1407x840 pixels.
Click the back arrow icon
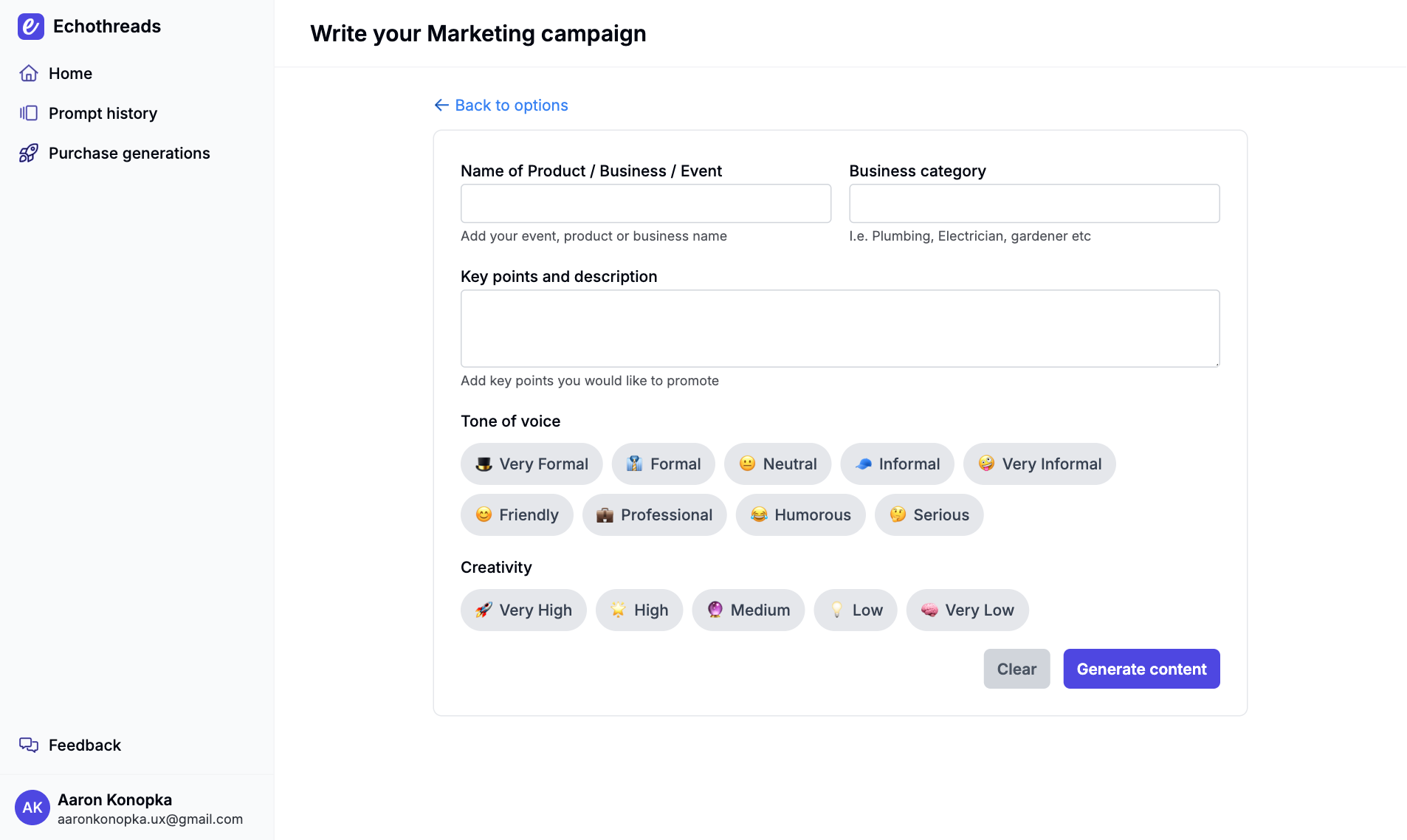point(441,105)
